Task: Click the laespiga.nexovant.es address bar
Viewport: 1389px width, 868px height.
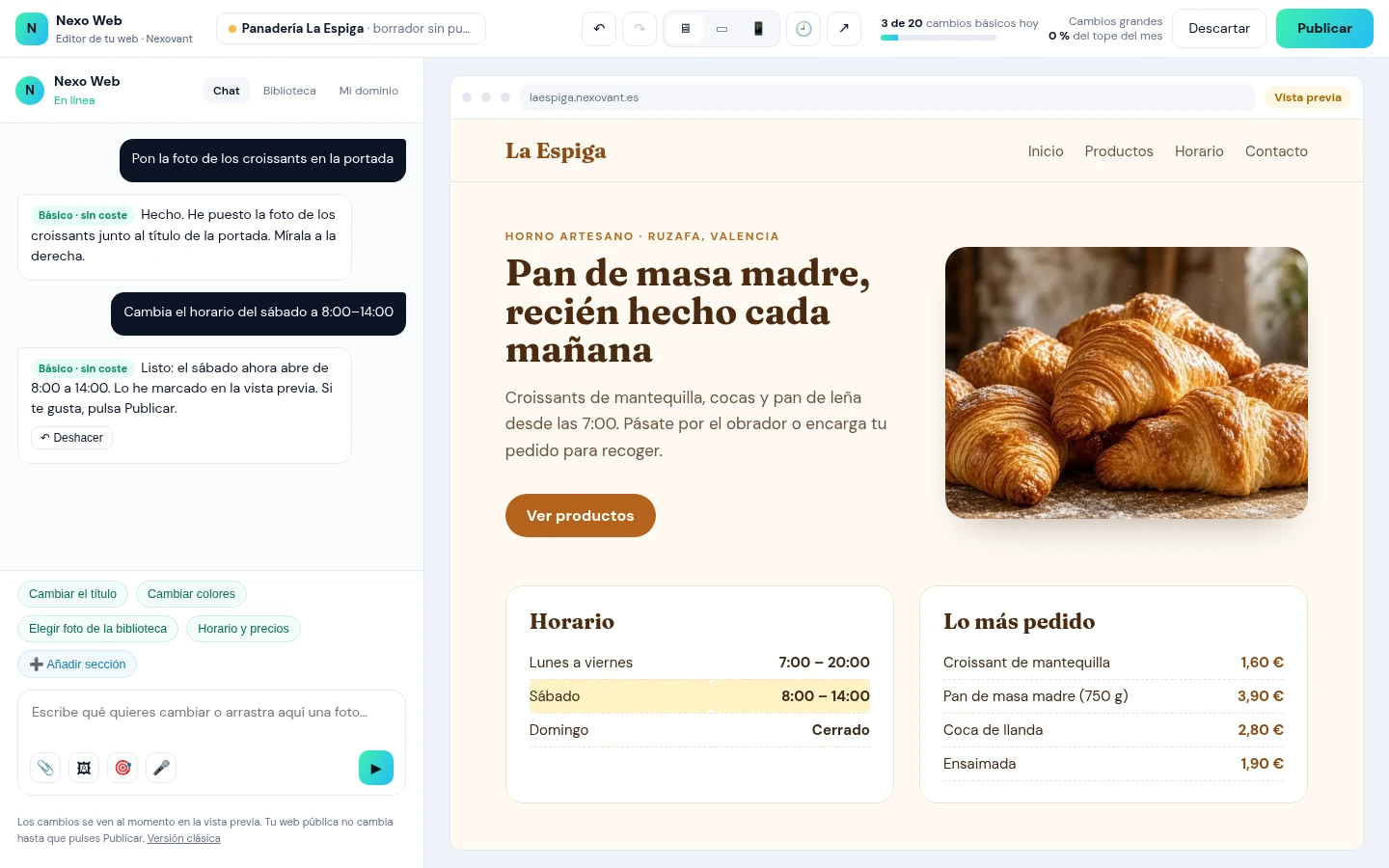Action: click(887, 97)
